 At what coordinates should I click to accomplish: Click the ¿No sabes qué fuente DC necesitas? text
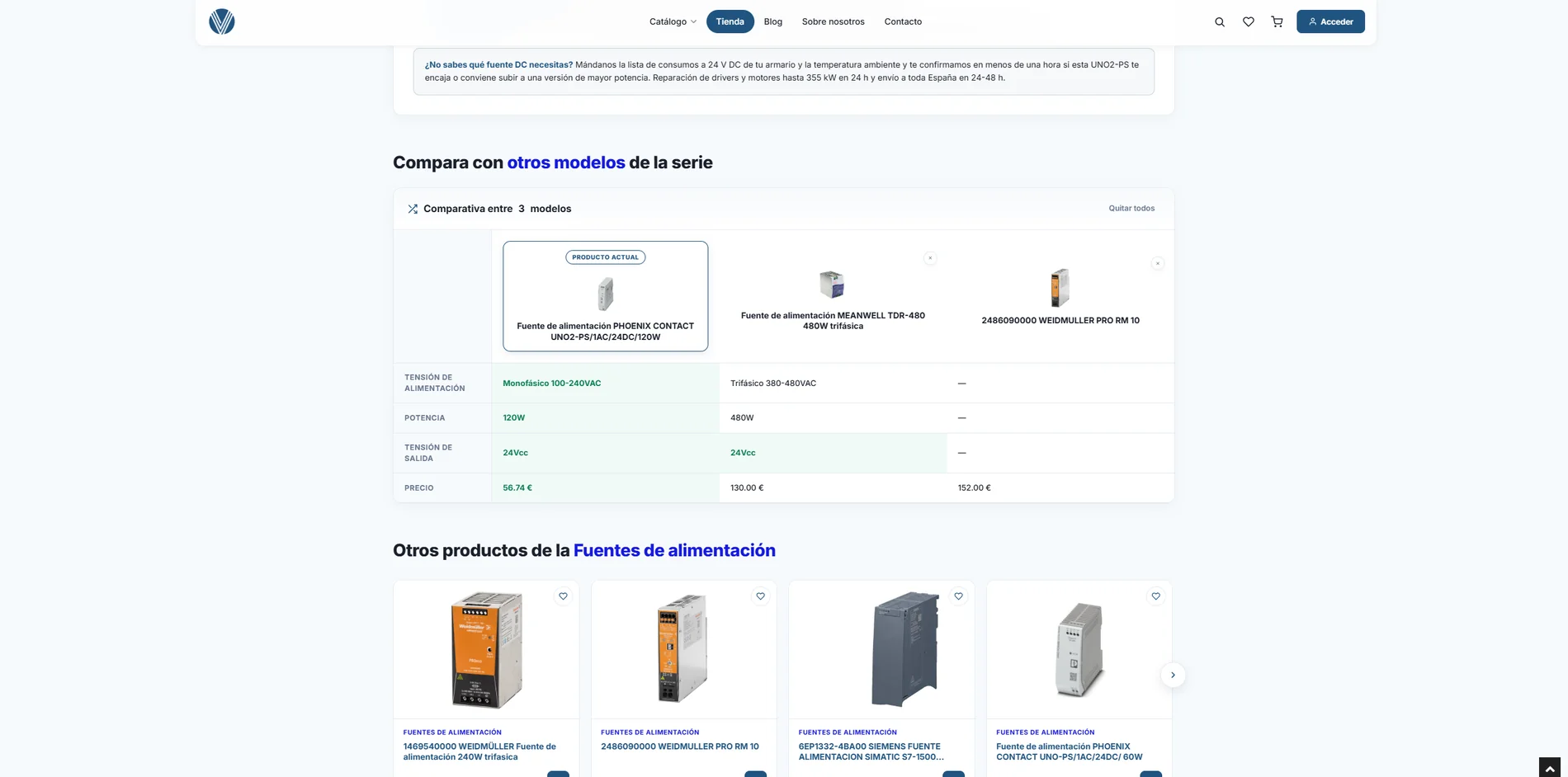pos(498,64)
